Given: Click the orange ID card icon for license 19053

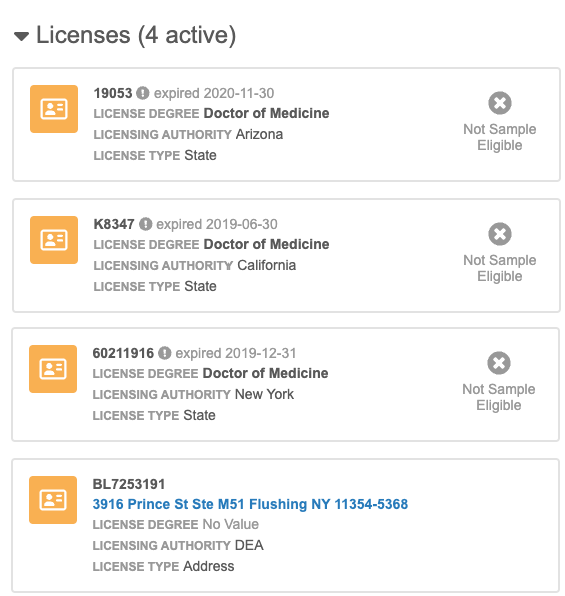Looking at the screenshot, I should (x=54, y=109).
